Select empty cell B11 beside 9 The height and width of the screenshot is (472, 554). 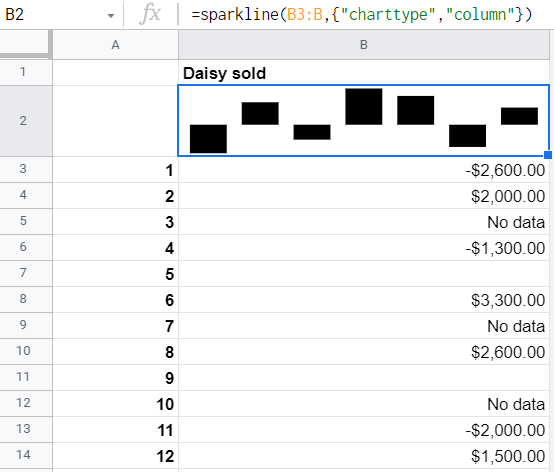tap(364, 378)
